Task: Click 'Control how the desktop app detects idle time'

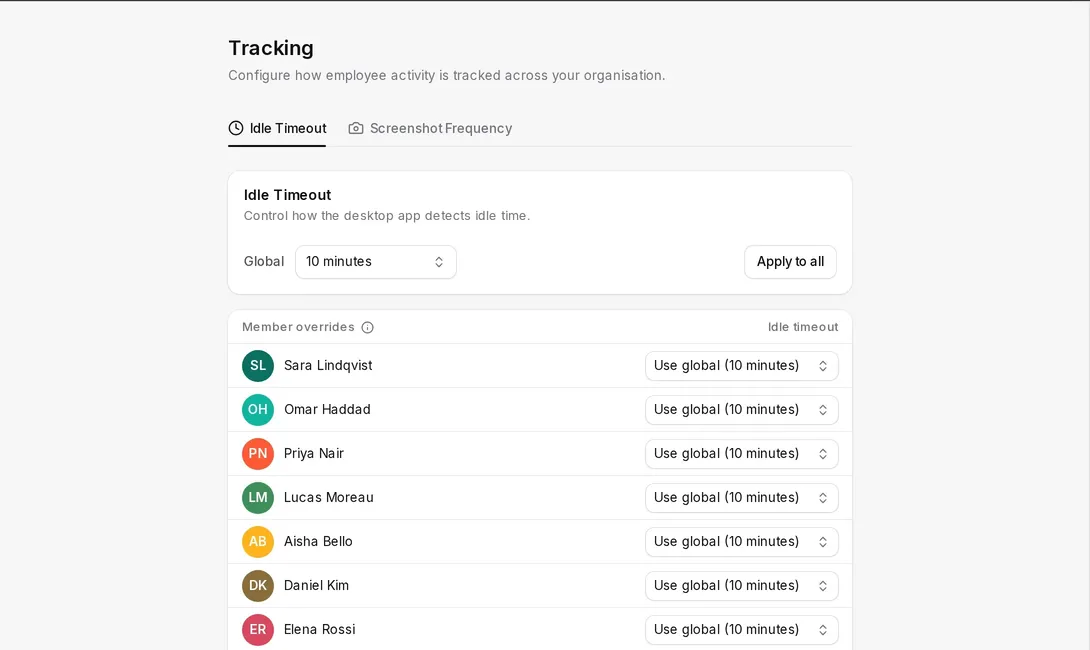Action: pos(387,216)
